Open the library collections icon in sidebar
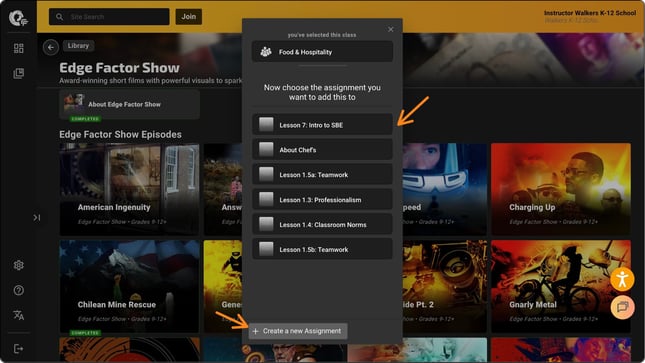The image size is (645, 363). click(x=19, y=74)
